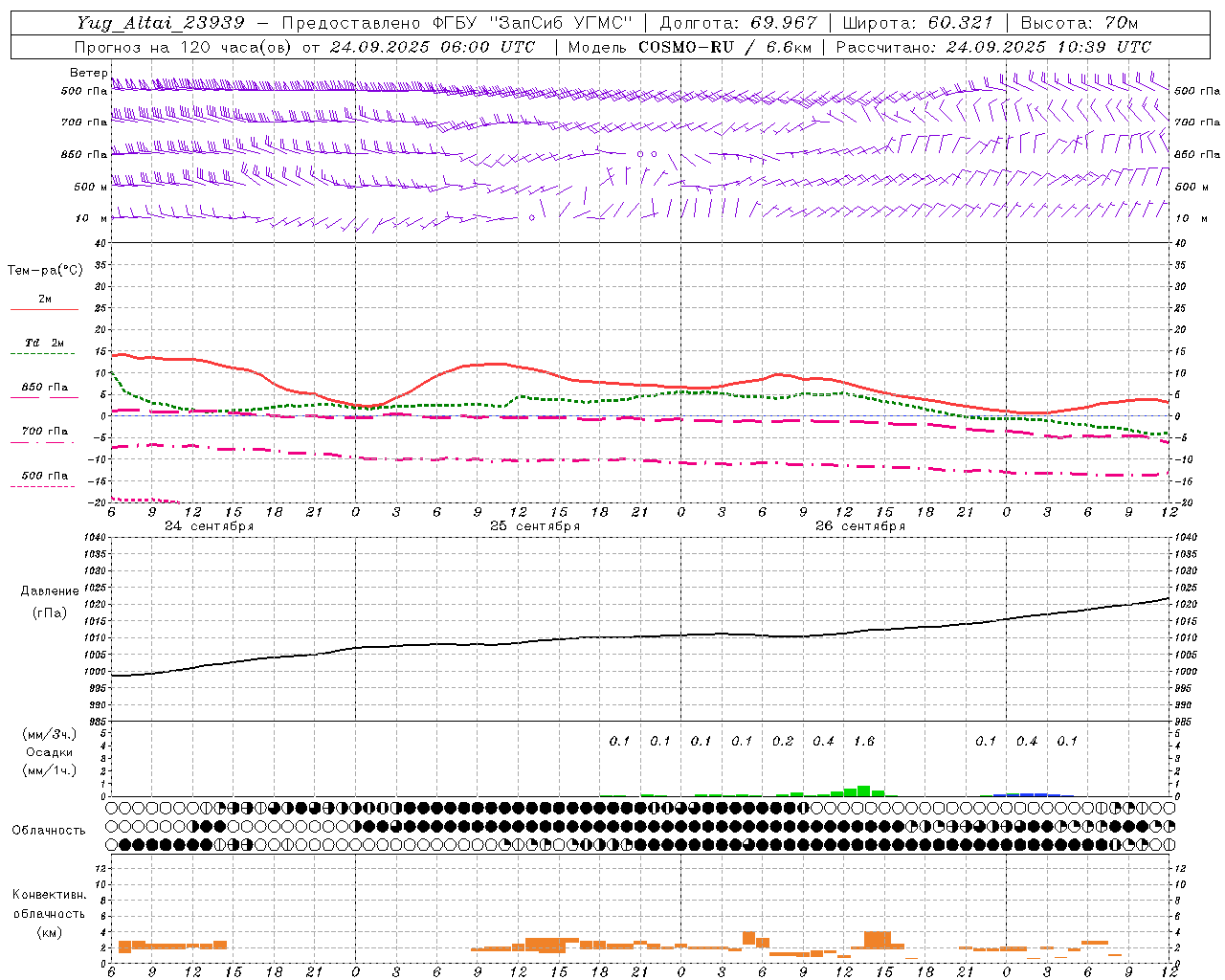Click the 'Облачность' cloud cover label

click(49, 831)
